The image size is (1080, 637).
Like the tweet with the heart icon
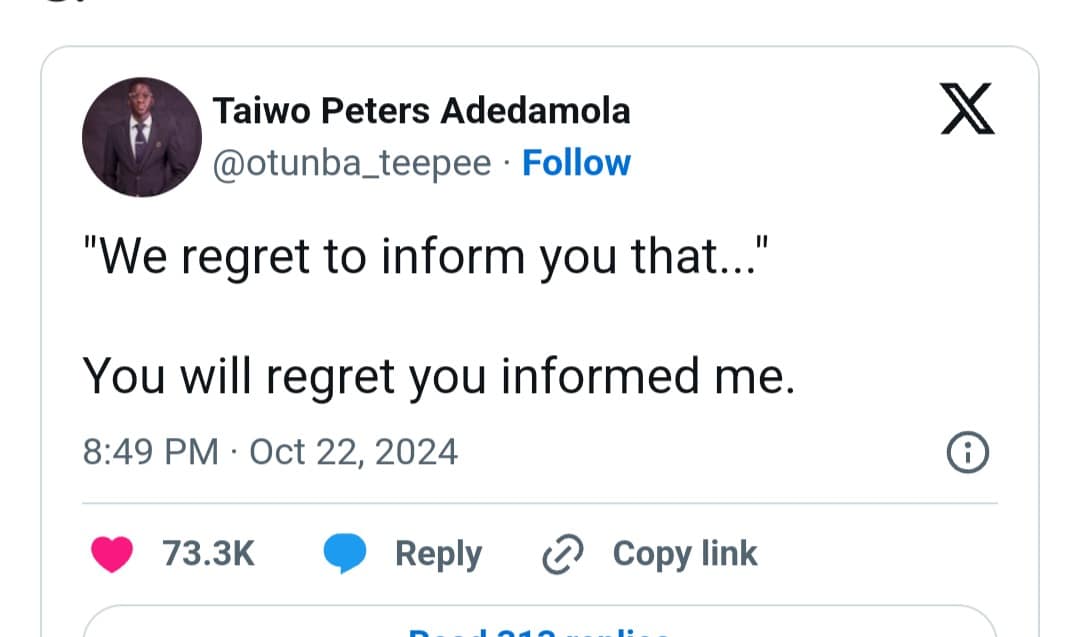click(x=112, y=554)
